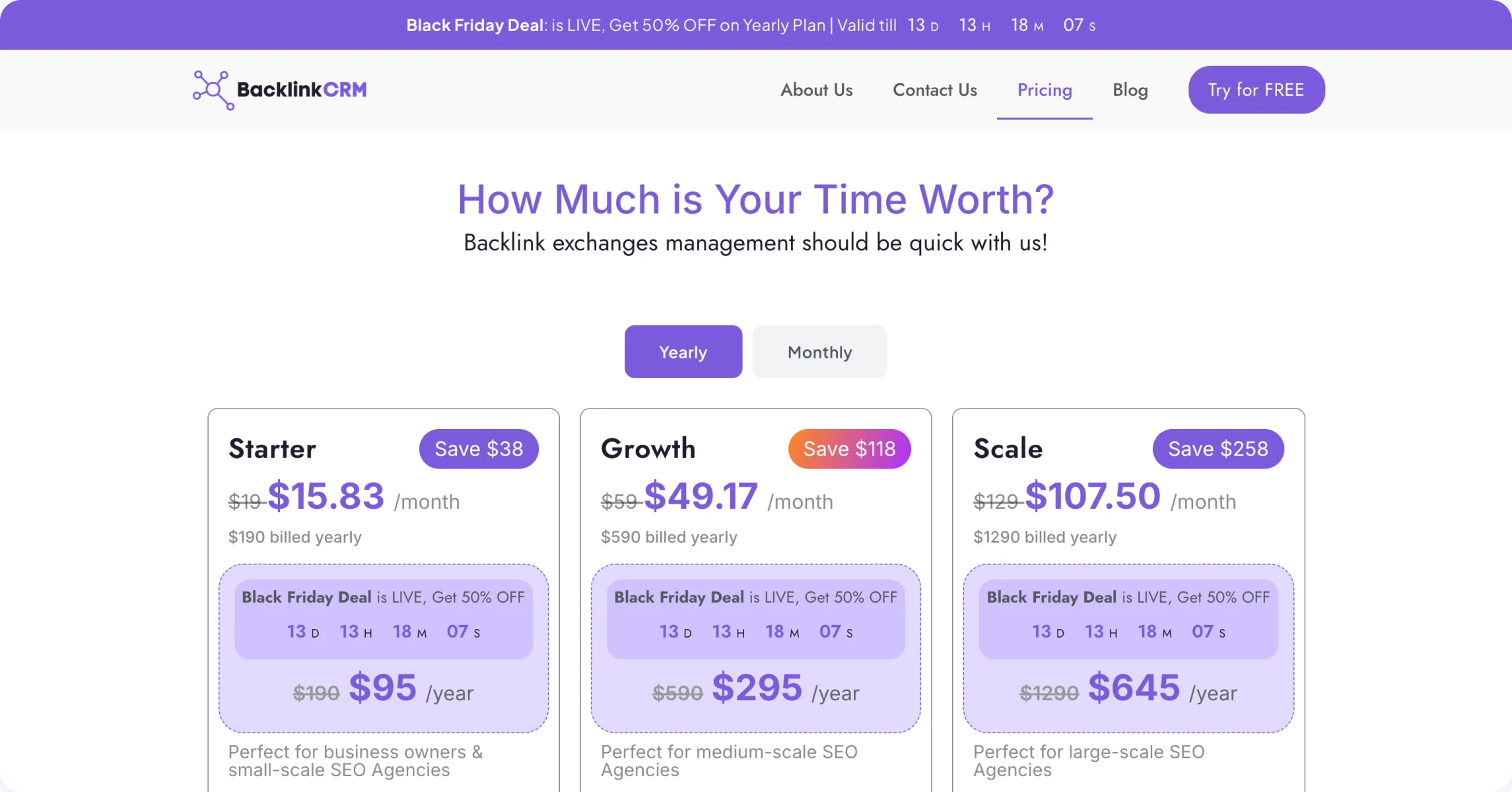Select the Growth $295 per year deal

pyautogui.click(x=757, y=688)
